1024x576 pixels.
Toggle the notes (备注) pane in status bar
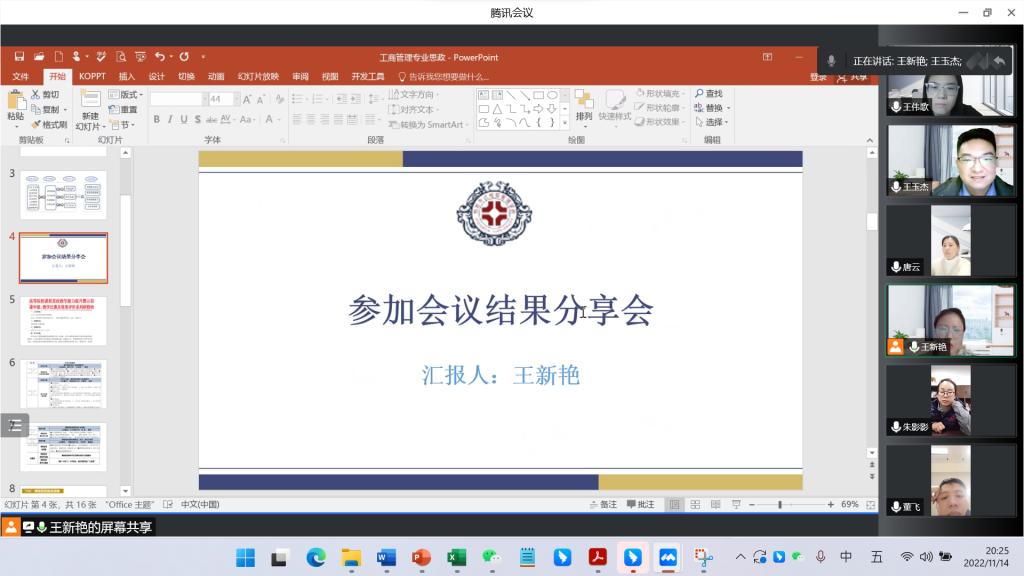click(603, 505)
